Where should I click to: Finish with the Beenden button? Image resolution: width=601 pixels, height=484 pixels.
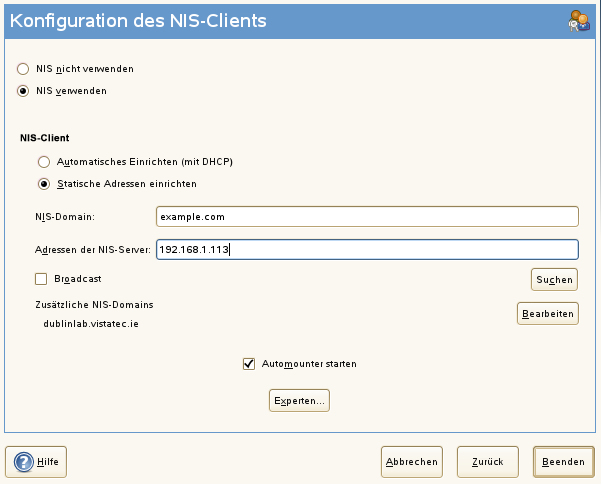(563, 461)
